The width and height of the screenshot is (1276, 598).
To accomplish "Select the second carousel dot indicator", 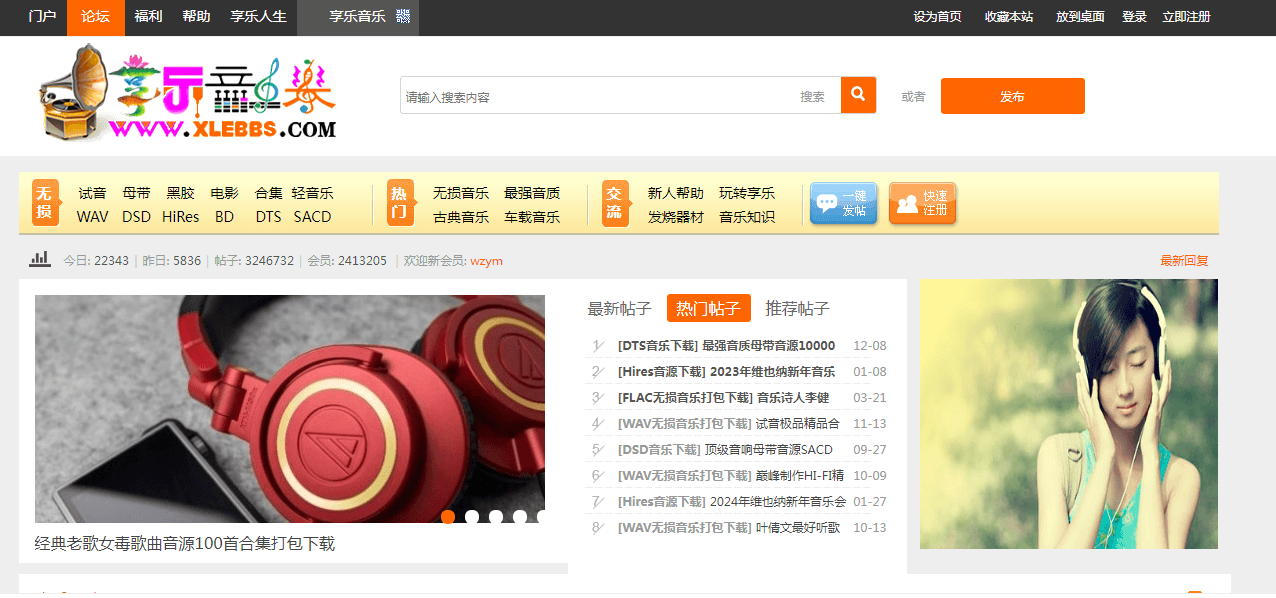I will coord(472,517).
